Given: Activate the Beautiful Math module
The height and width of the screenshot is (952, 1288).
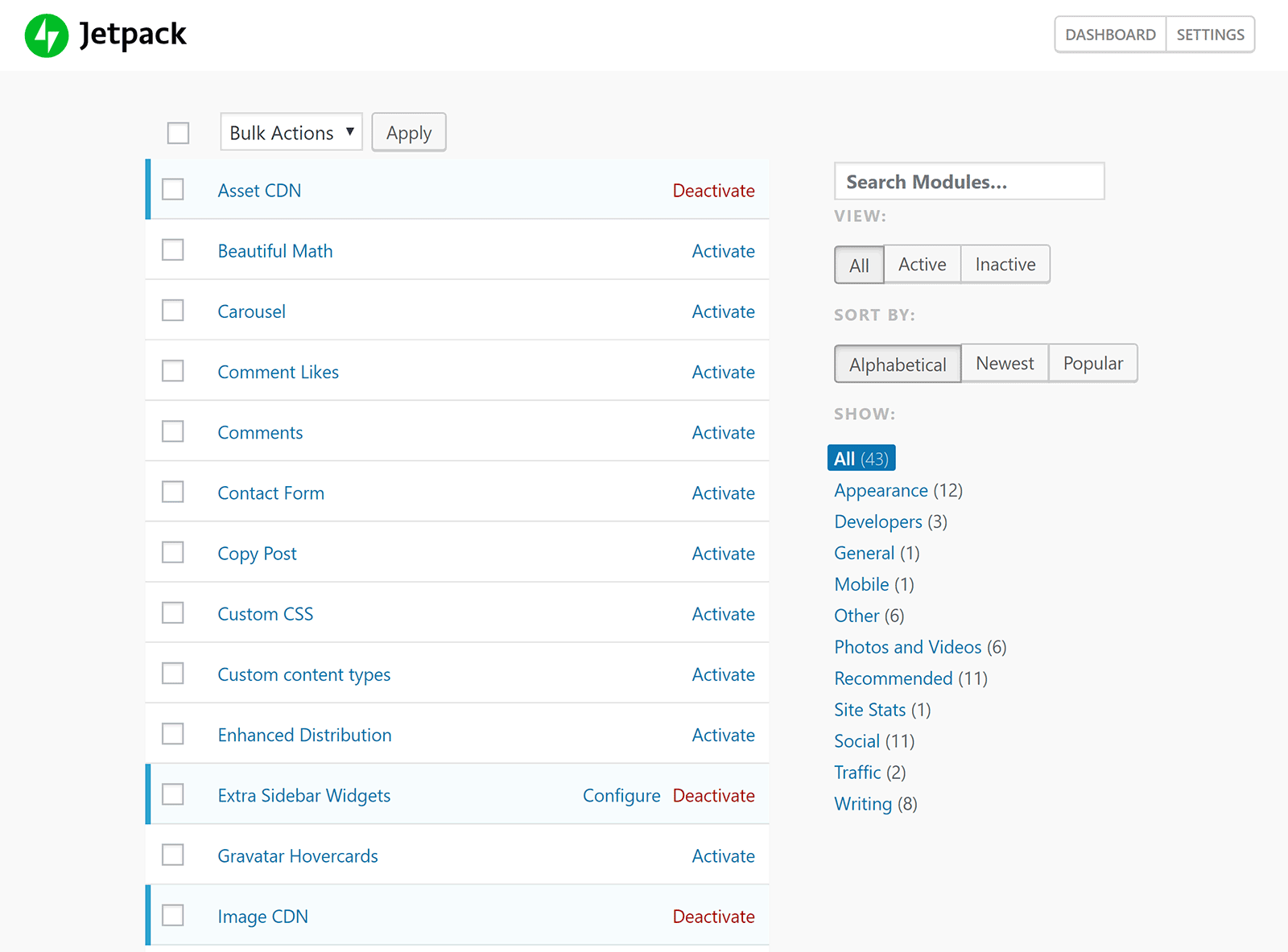Looking at the screenshot, I should click(723, 251).
